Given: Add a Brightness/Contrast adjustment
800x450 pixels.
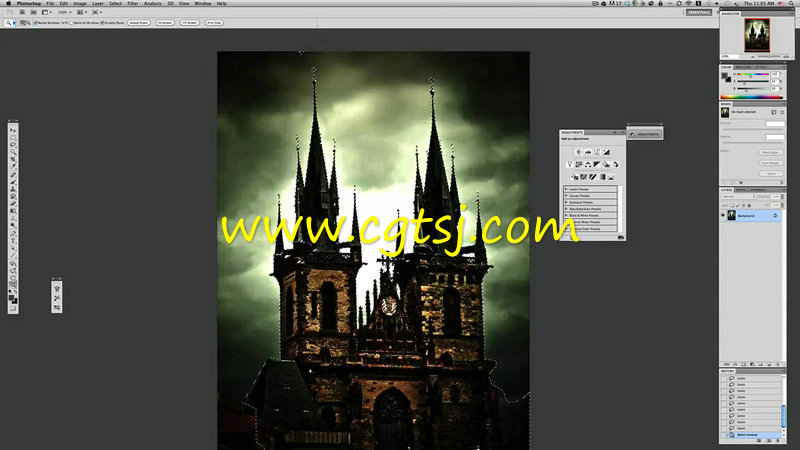Looking at the screenshot, I should click(579, 152).
